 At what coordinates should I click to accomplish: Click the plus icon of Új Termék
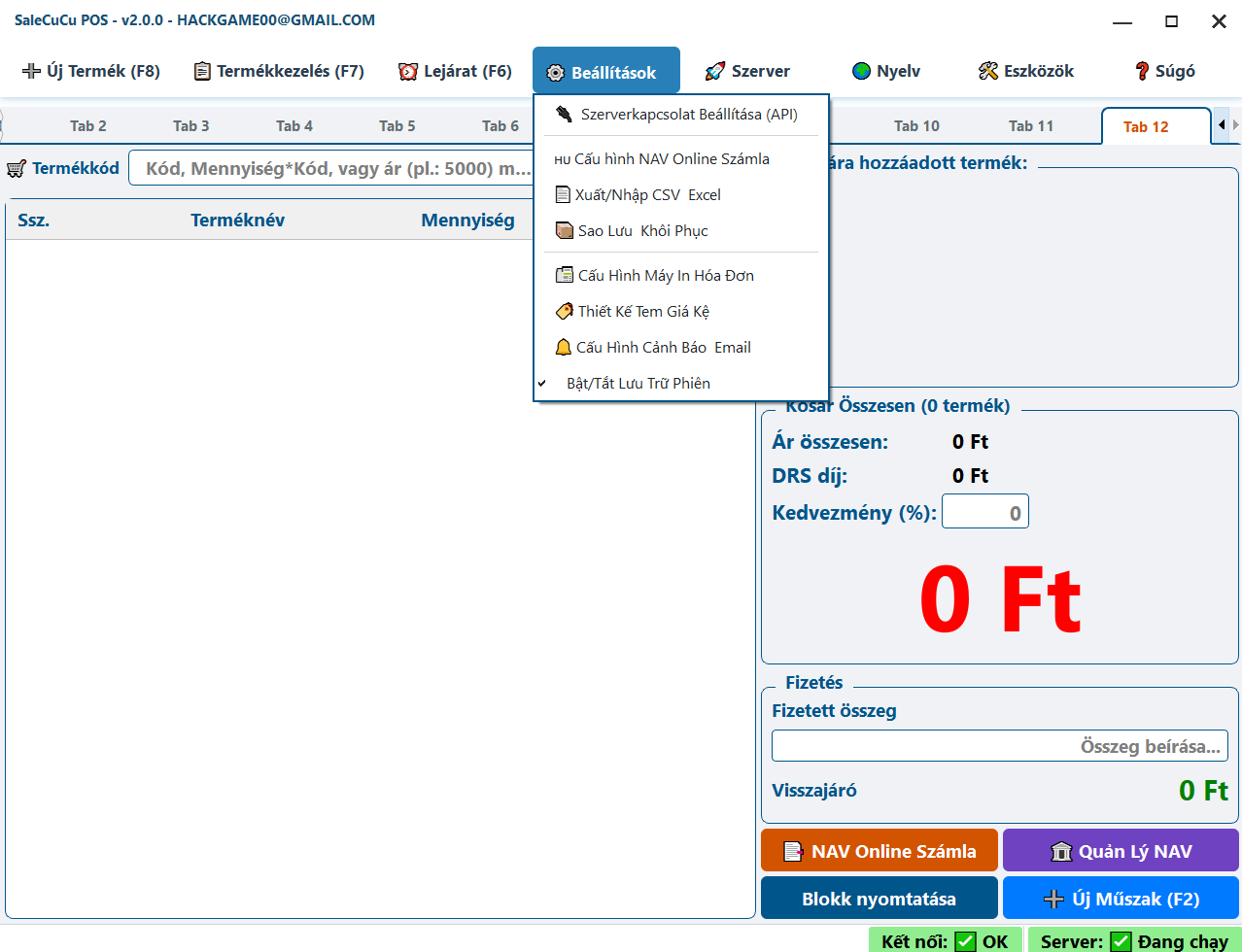31,71
